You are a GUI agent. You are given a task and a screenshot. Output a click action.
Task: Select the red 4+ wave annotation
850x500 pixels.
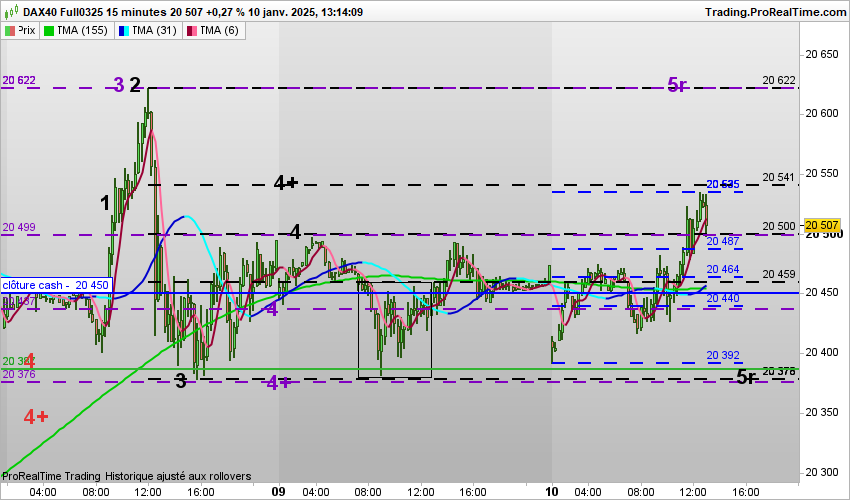pos(36,416)
